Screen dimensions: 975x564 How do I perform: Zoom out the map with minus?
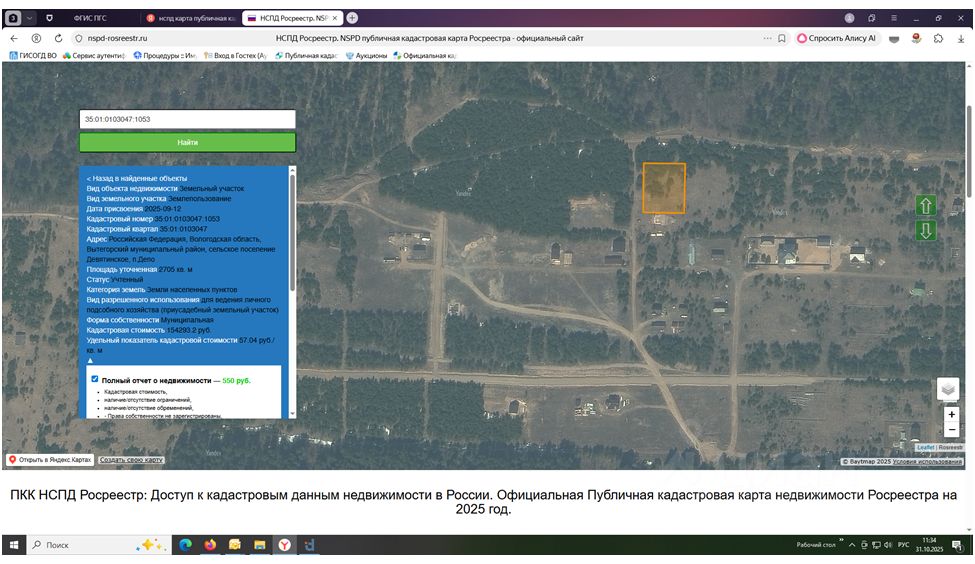click(x=951, y=429)
